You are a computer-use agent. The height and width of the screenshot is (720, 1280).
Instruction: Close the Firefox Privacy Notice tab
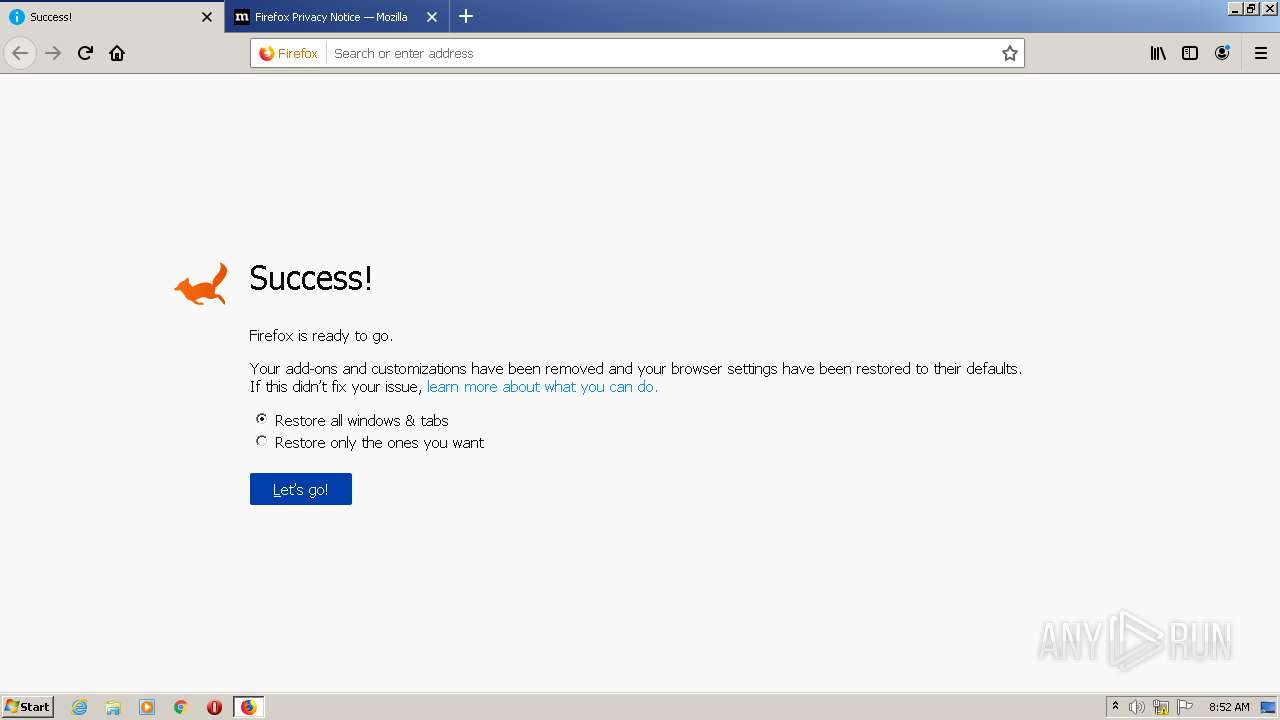pos(432,17)
